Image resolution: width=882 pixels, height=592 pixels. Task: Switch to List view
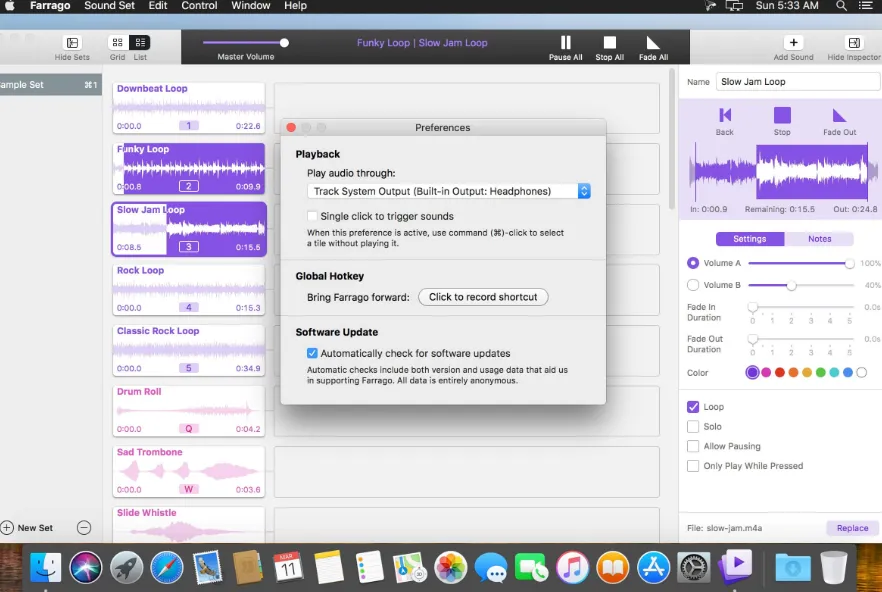[140, 43]
